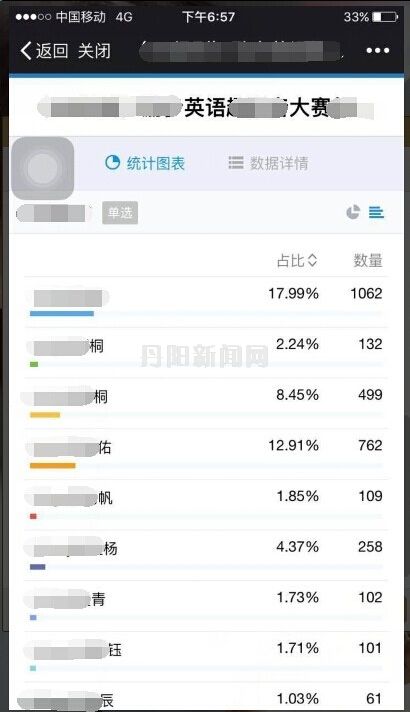This screenshot has height=712, width=410.
Task: Open the three-dot more menu
Action: tap(378, 50)
